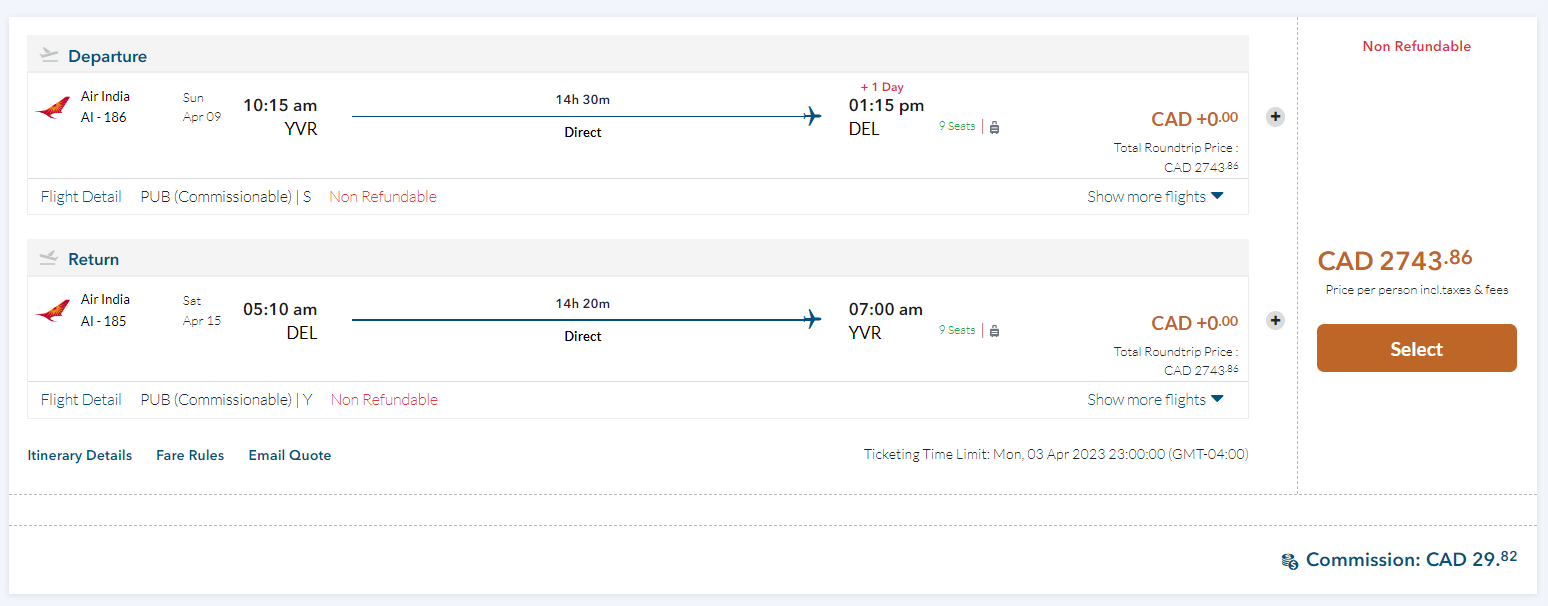
Task: Click the Air India logo for AI-185
Action: point(52,311)
